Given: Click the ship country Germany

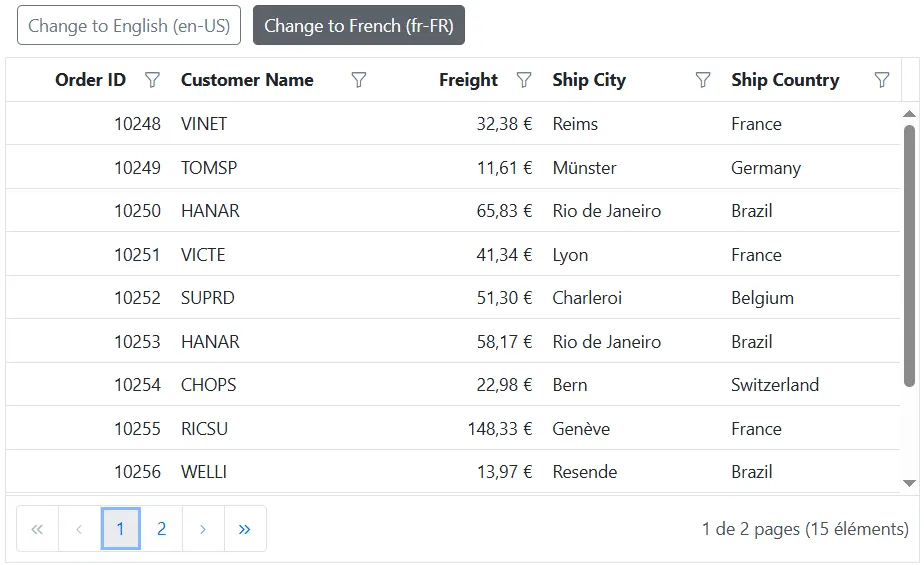Looking at the screenshot, I should (766, 168).
